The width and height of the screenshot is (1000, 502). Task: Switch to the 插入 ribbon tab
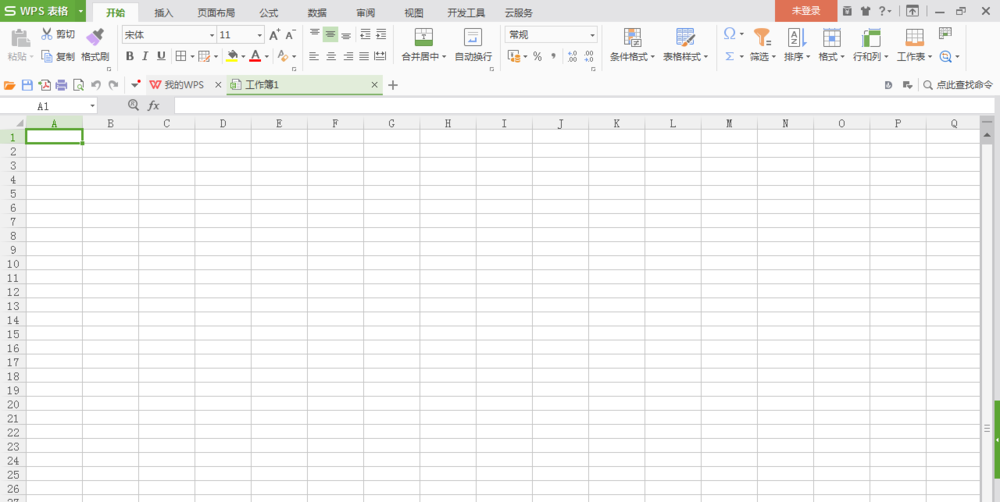point(163,13)
